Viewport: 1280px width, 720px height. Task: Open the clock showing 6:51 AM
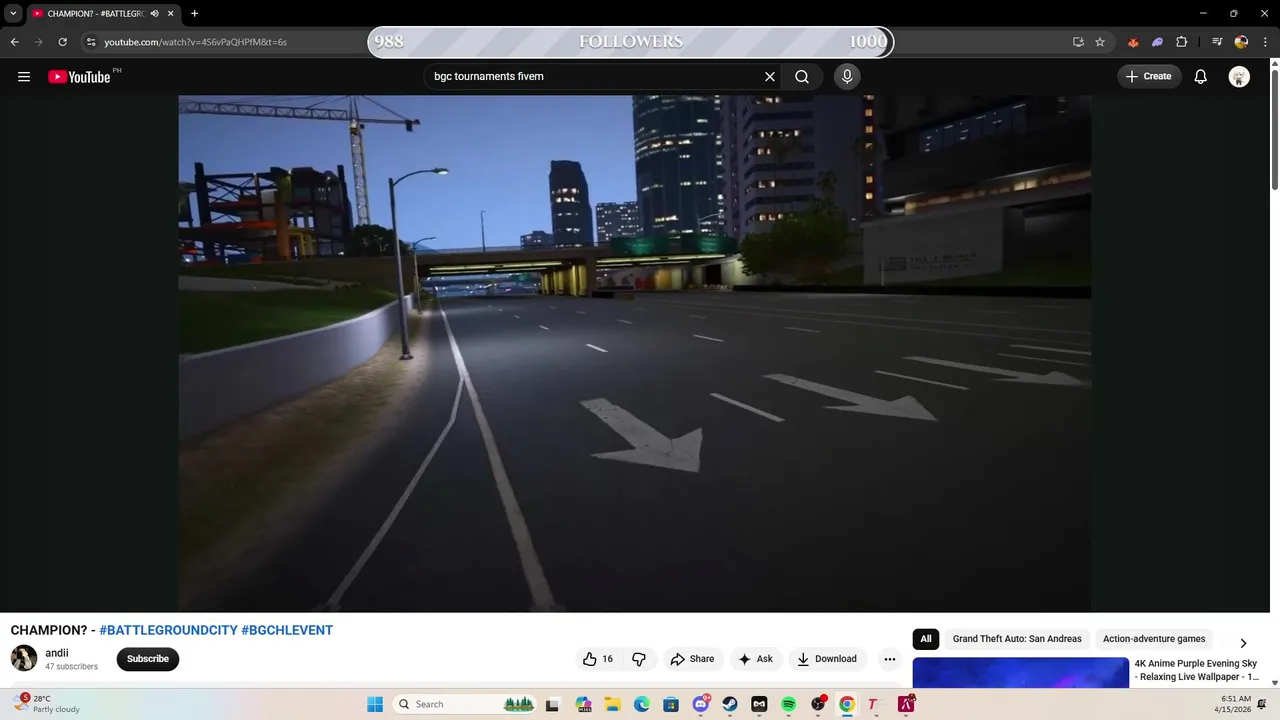(1232, 704)
